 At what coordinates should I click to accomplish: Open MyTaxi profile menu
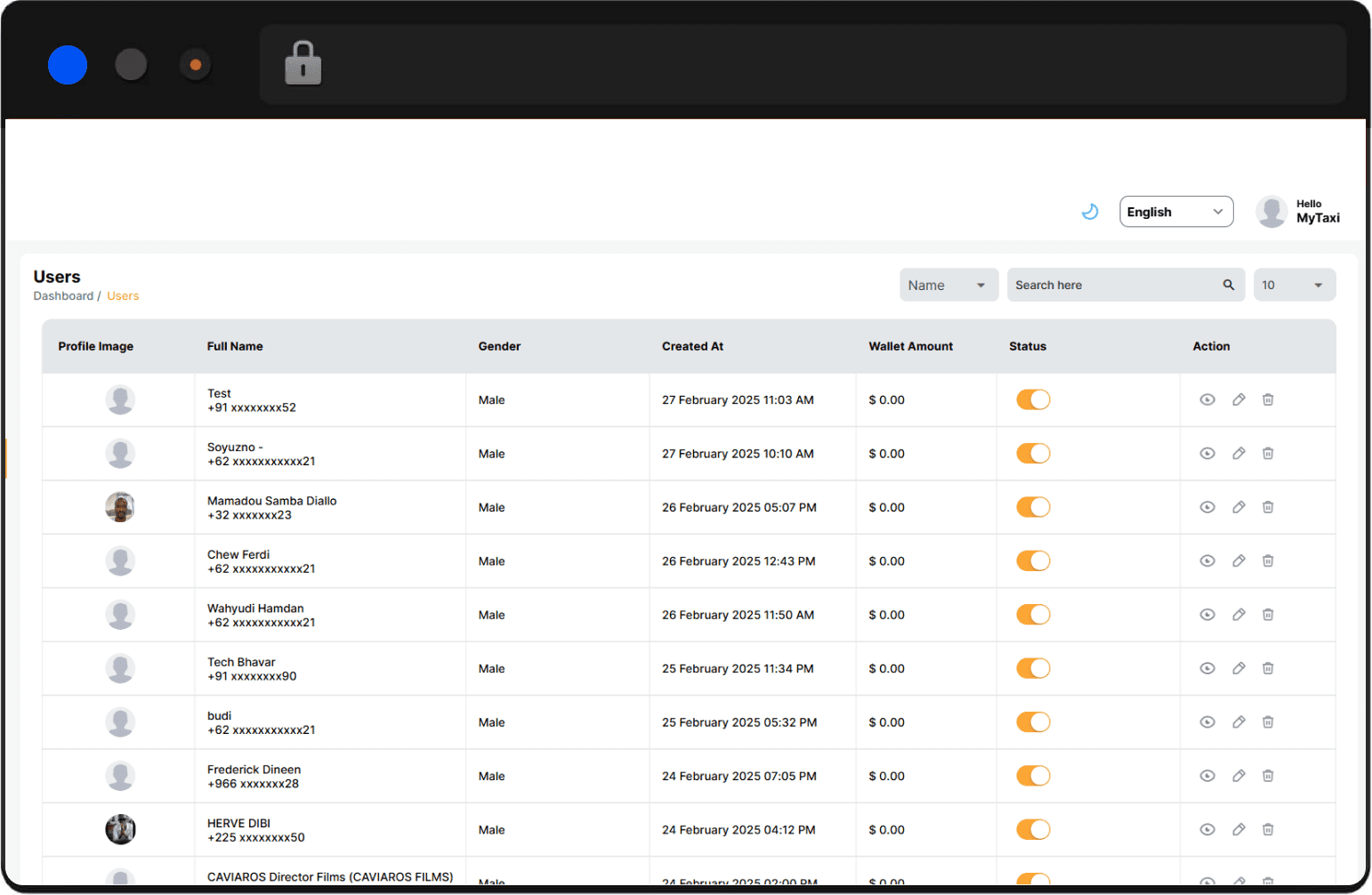click(1298, 212)
